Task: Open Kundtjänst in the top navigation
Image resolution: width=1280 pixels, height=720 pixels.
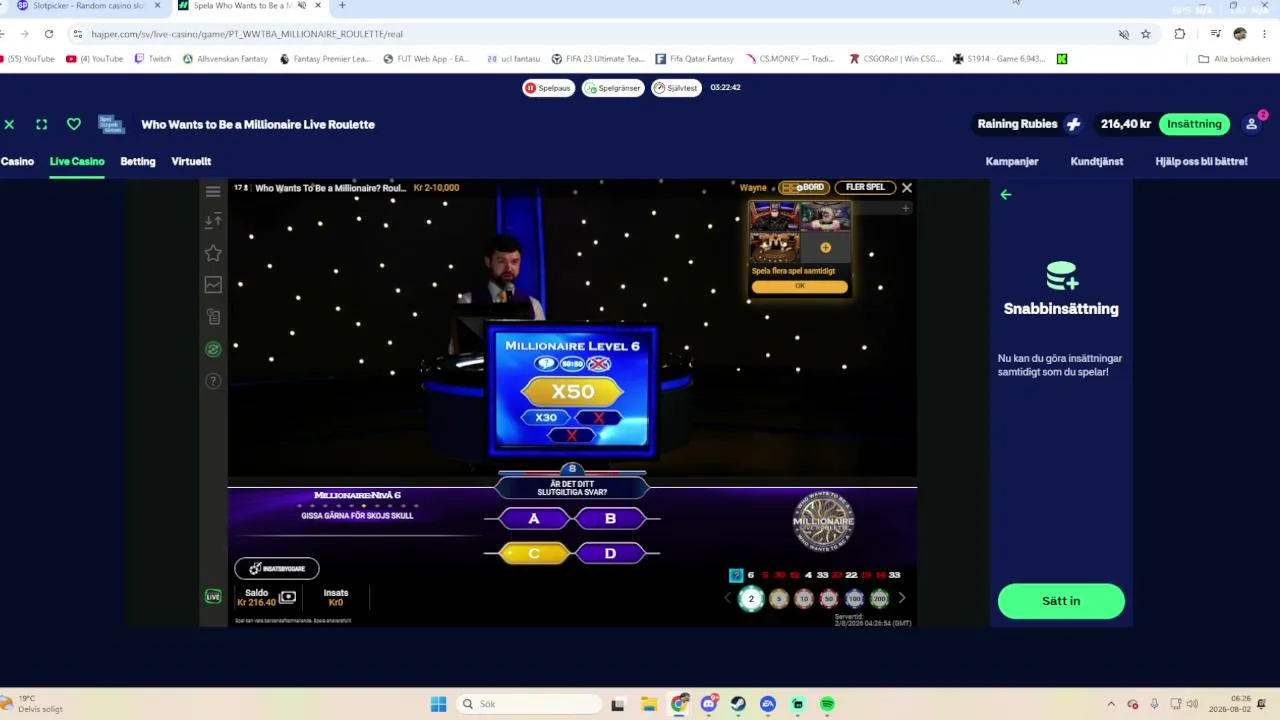Action: pyautogui.click(x=1097, y=161)
